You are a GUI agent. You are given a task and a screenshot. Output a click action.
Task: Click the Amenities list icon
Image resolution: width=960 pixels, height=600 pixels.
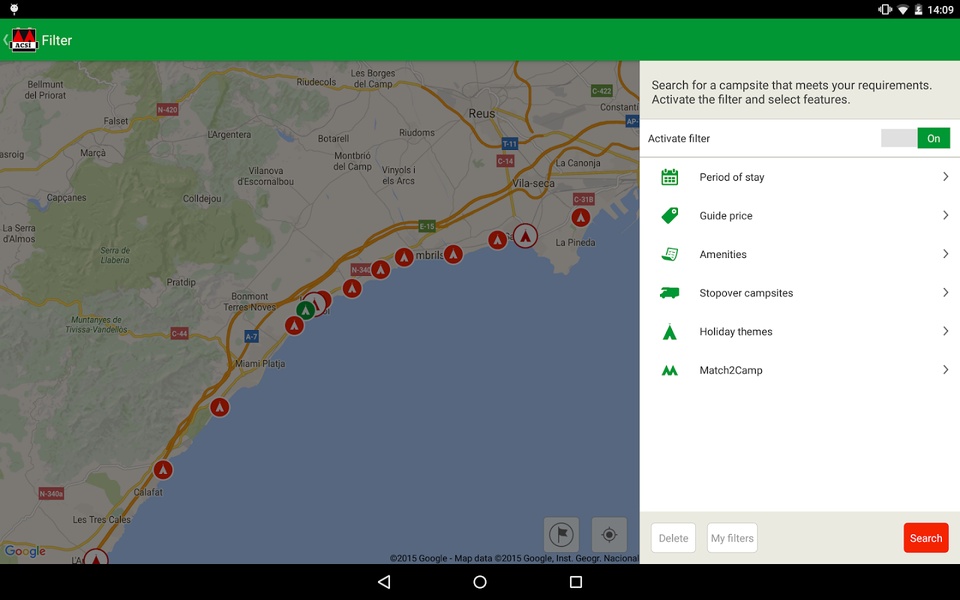coord(669,254)
